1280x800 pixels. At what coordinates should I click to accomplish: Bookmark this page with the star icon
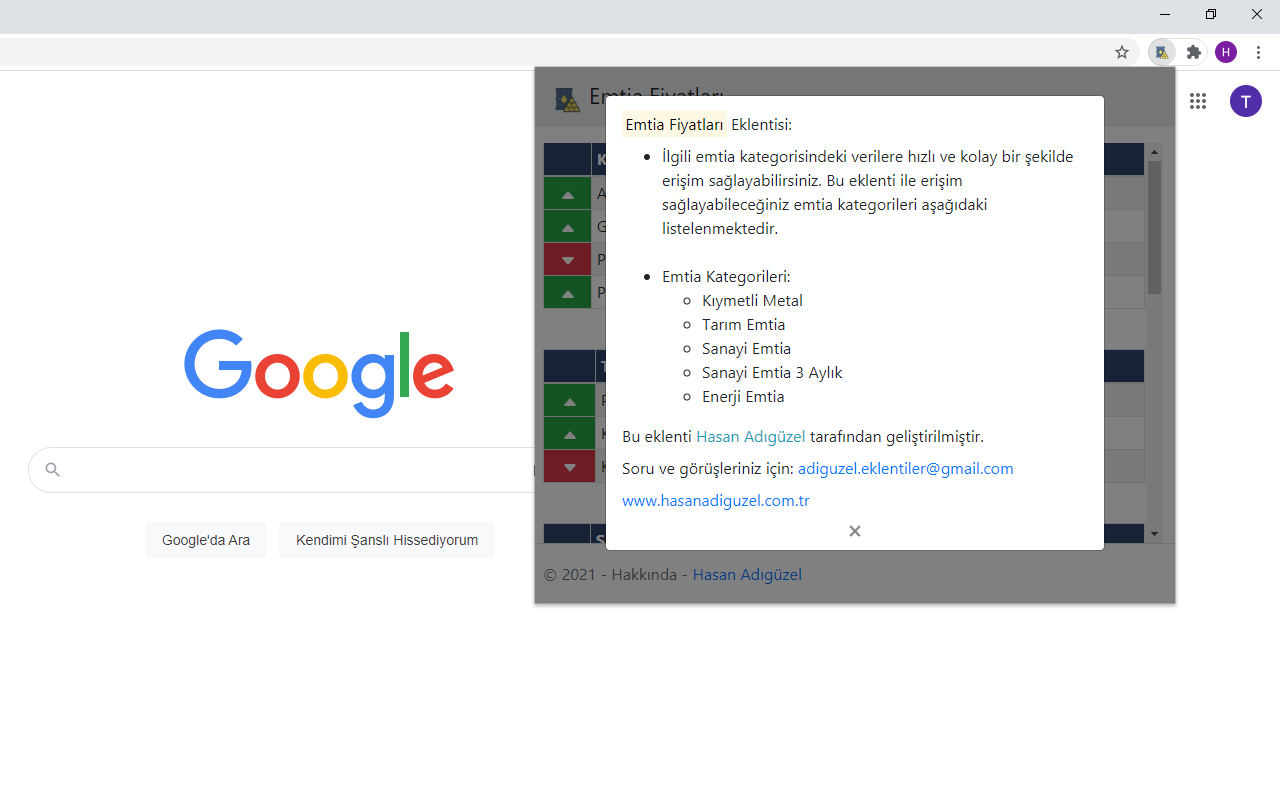click(1122, 52)
